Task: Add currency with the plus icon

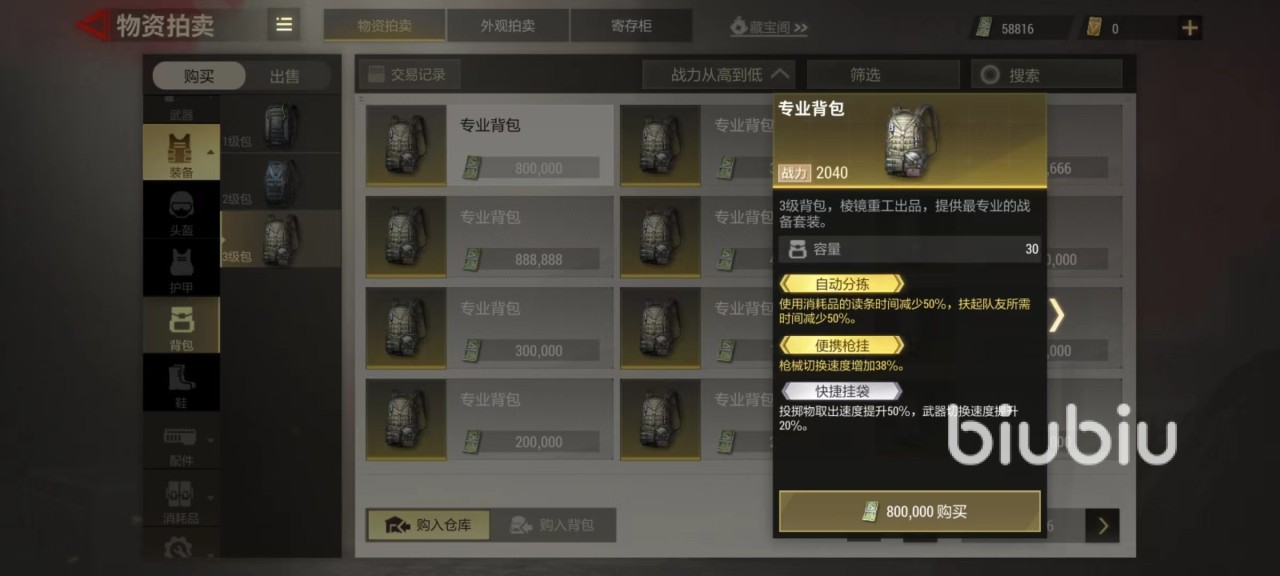Action: 1190,28
